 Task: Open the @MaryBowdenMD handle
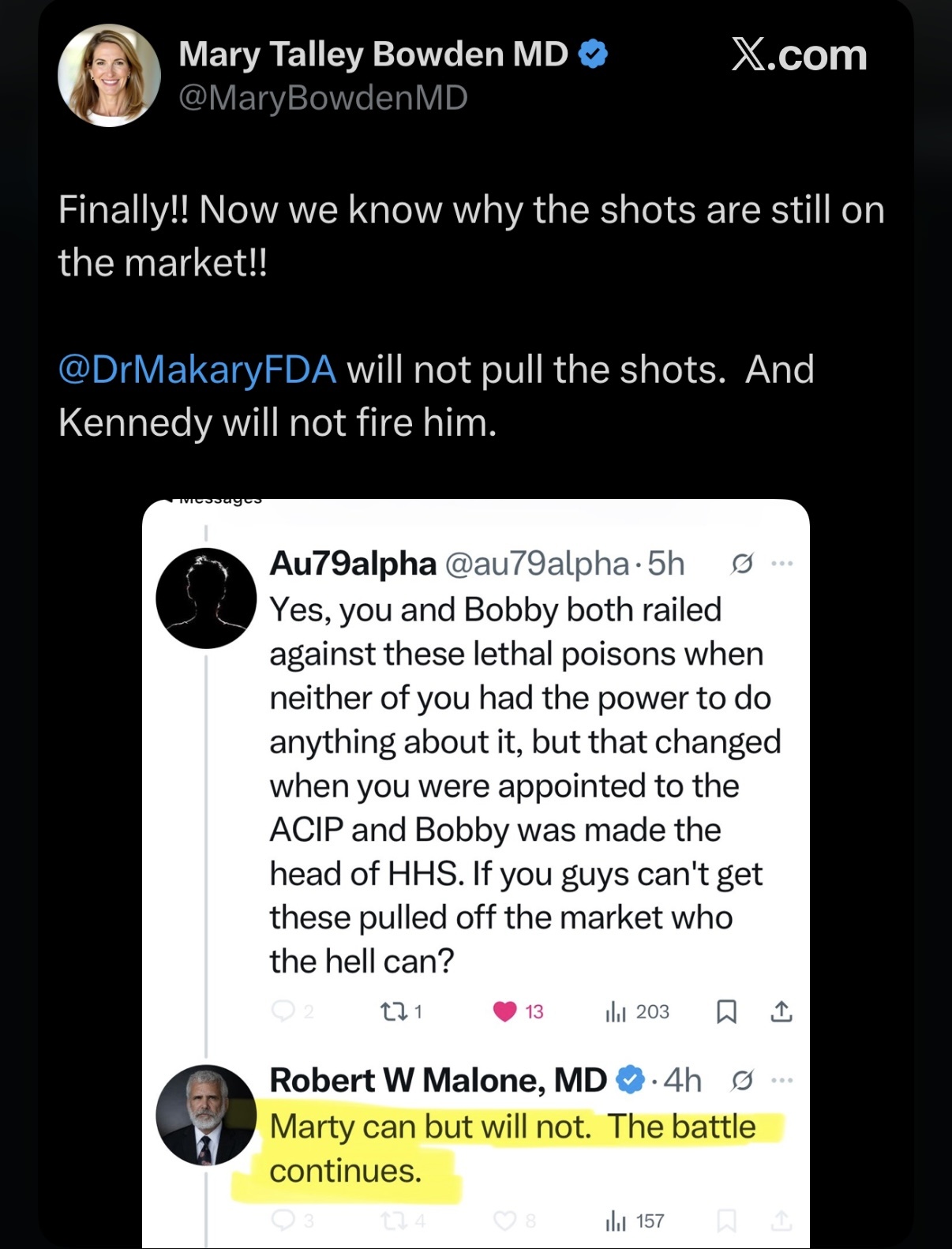[323, 98]
